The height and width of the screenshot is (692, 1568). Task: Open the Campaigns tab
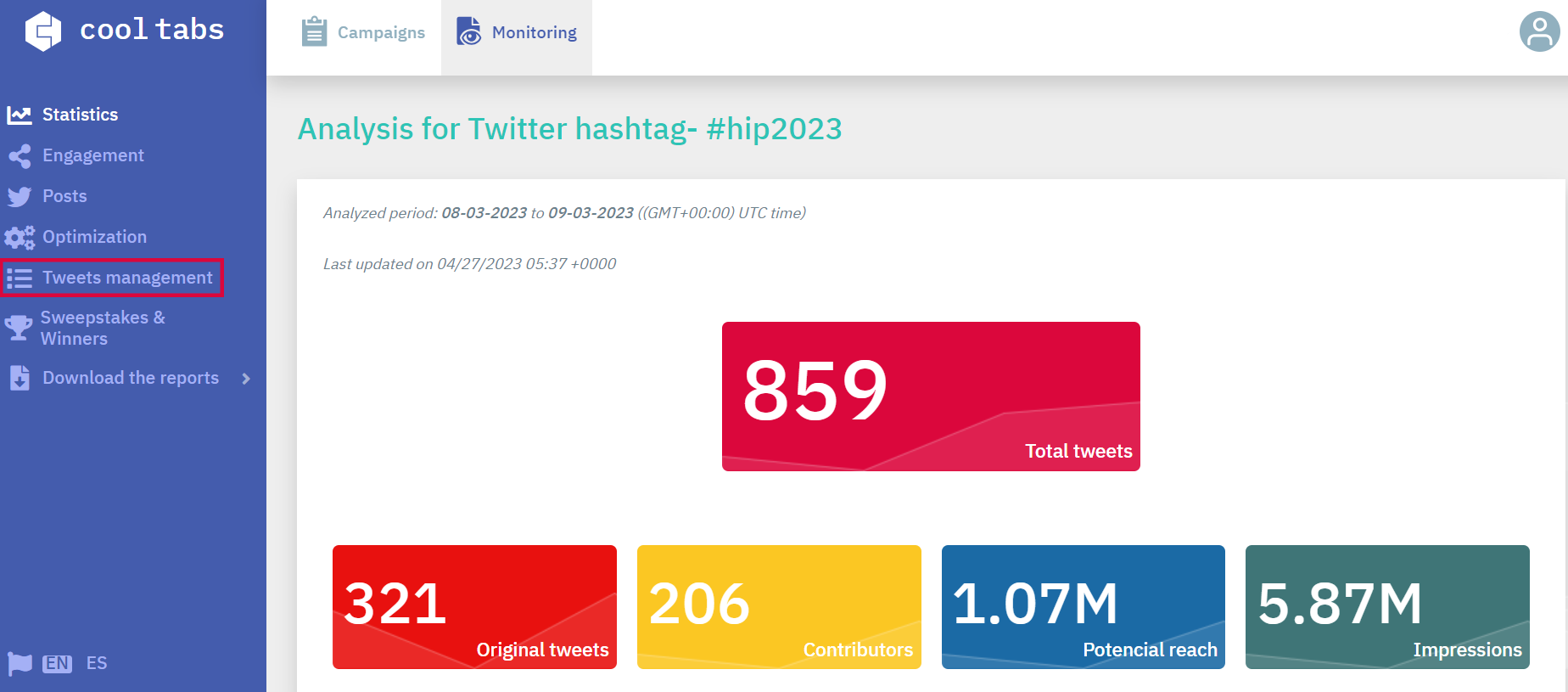363,33
